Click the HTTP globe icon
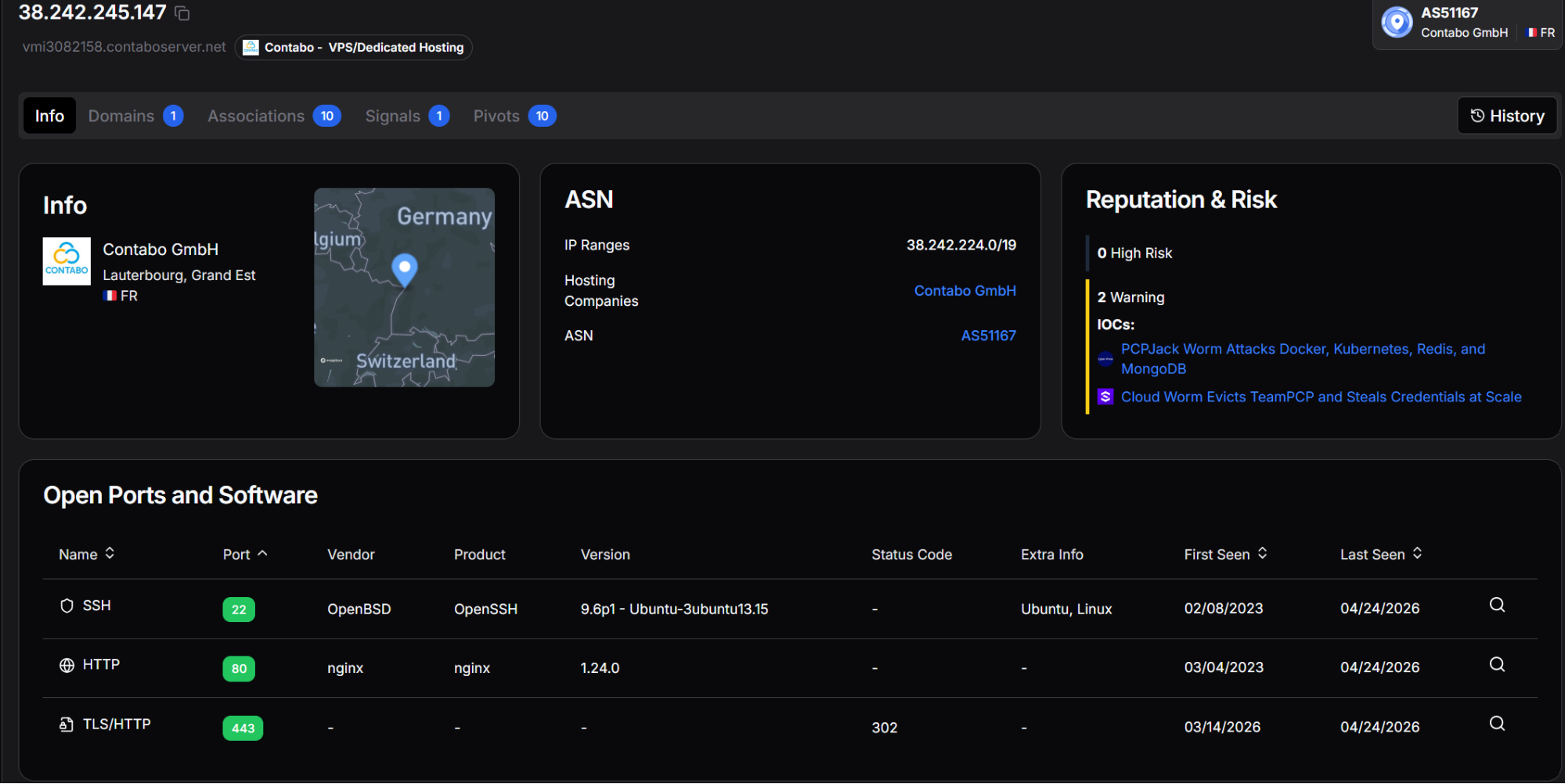Viewport: 1565px width, 784px height. click(x=67, y=665)
